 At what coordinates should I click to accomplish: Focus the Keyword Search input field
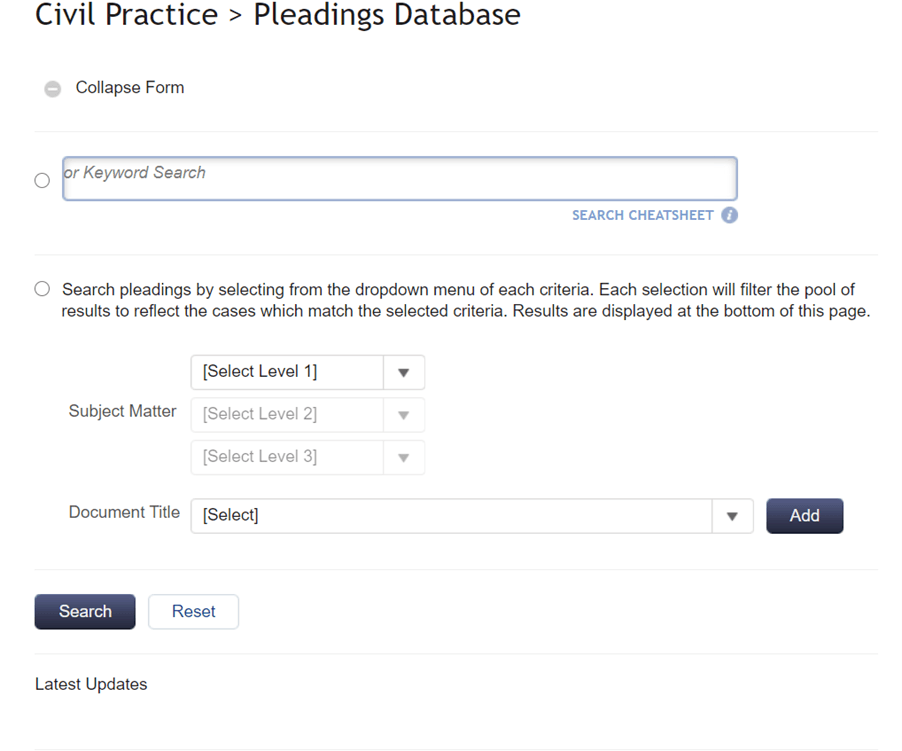click(400, 178)
